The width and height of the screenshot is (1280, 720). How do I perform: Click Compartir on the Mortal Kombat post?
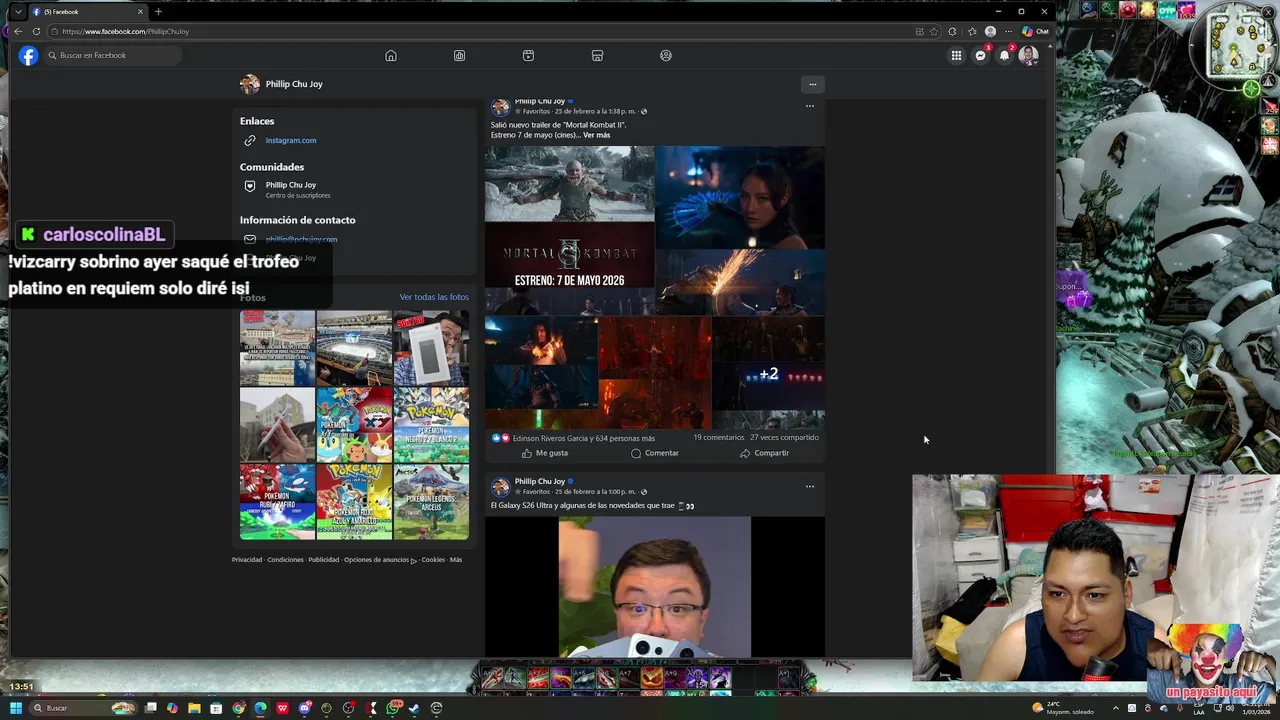point(765,453)
